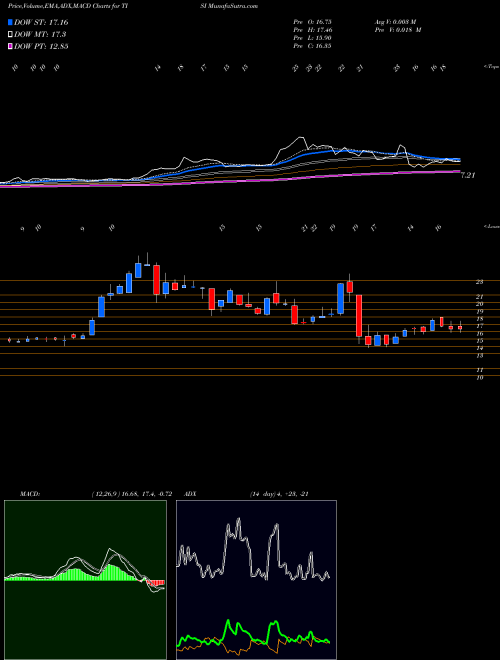Click inside the green MACD histogram panel
This screenshot has width=500, height=660.
pyautogui.click(x=85, y=580)
